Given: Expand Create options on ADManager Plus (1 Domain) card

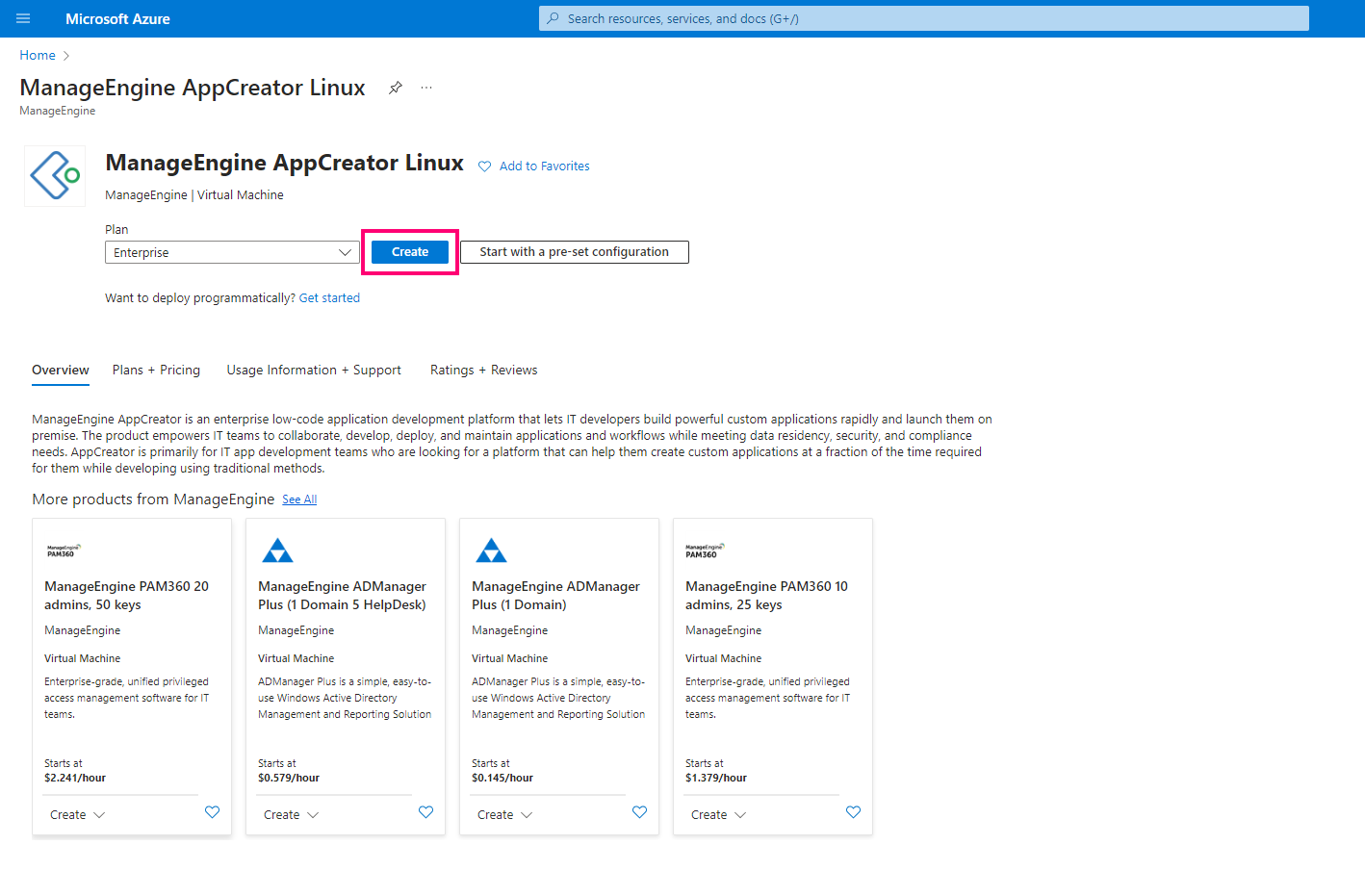Looking at the screenshot, I should [503, 813].
